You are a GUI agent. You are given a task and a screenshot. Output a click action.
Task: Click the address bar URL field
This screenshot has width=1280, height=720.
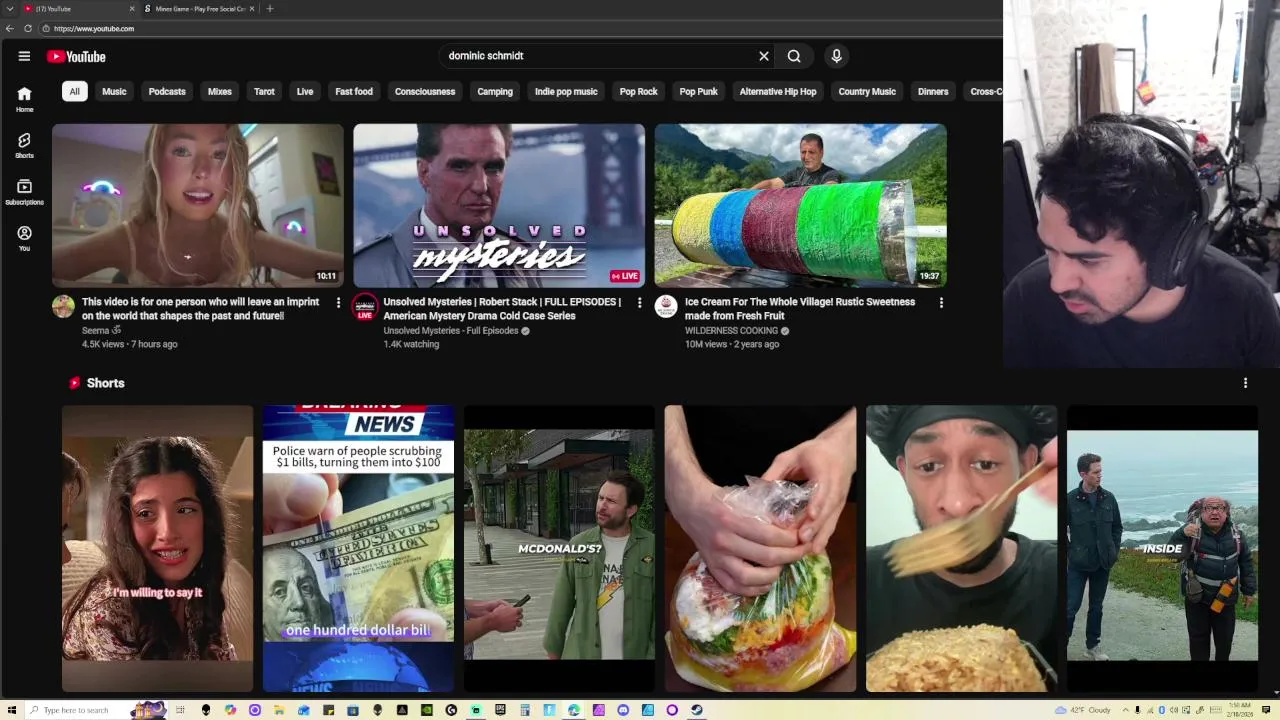[520, 28]
